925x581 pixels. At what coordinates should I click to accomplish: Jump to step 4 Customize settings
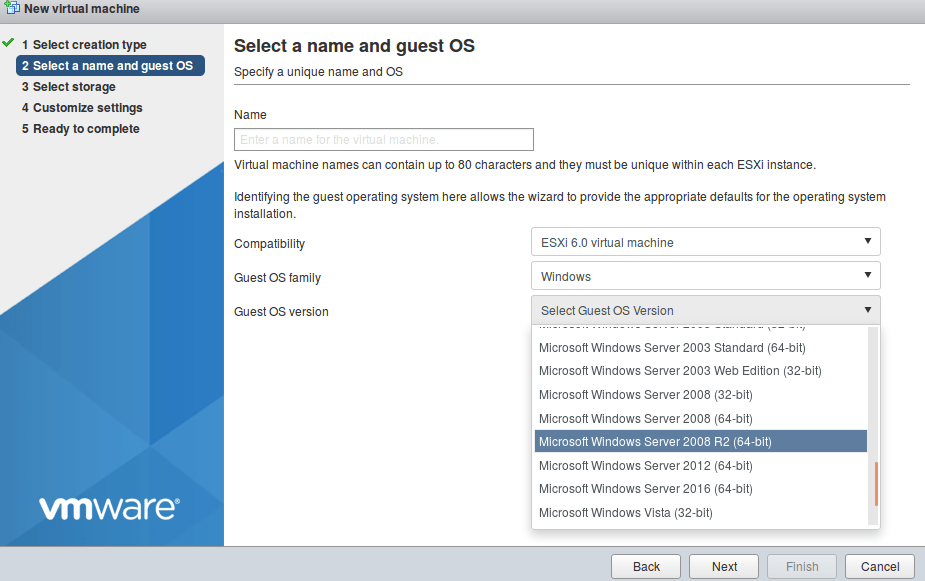(82, 108)
